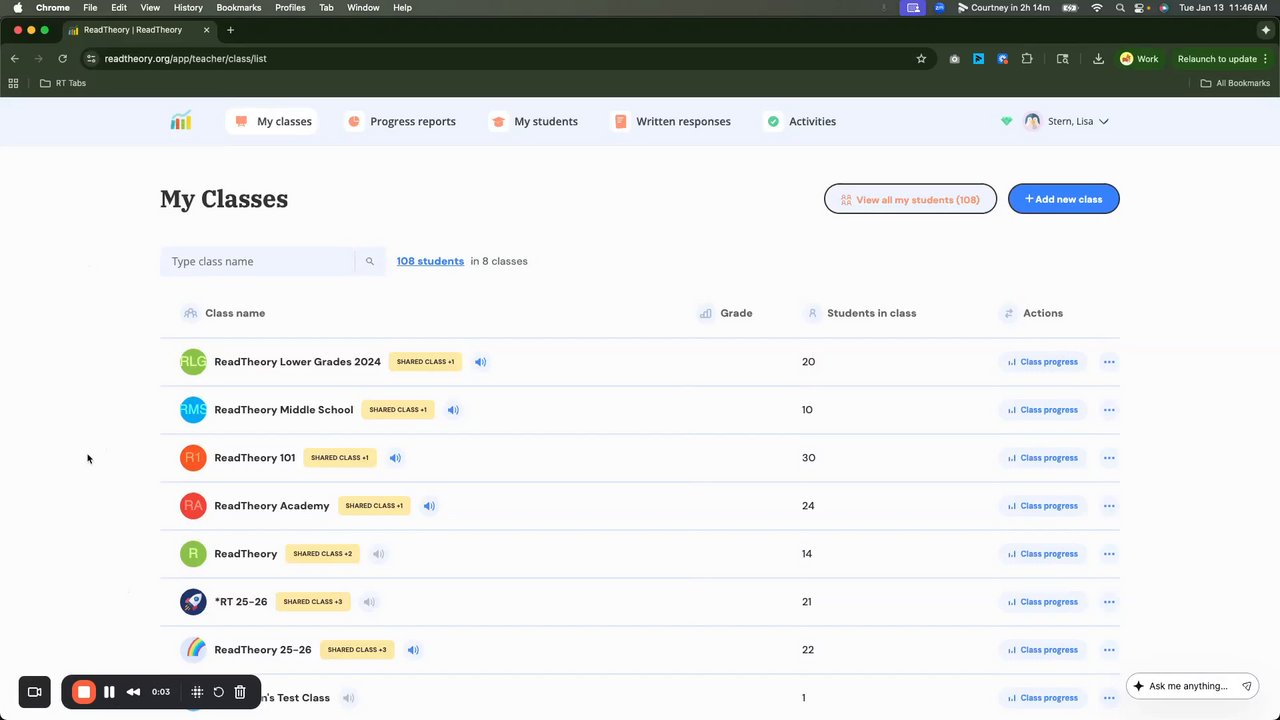1280x720 pixels.
Task: Expand the Stern, Lisa account menu
Action: (1067, 121)
